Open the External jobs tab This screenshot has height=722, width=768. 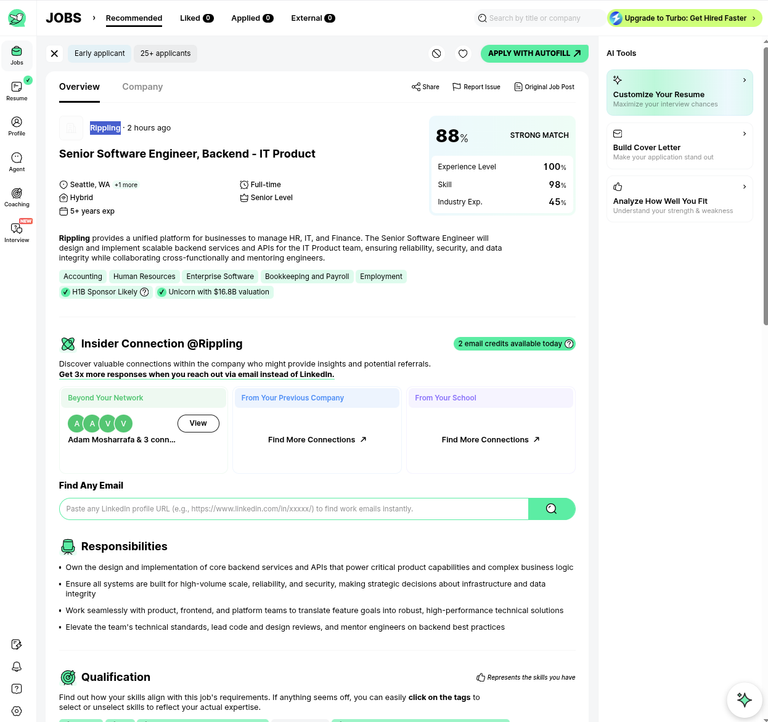click(312, 18)
